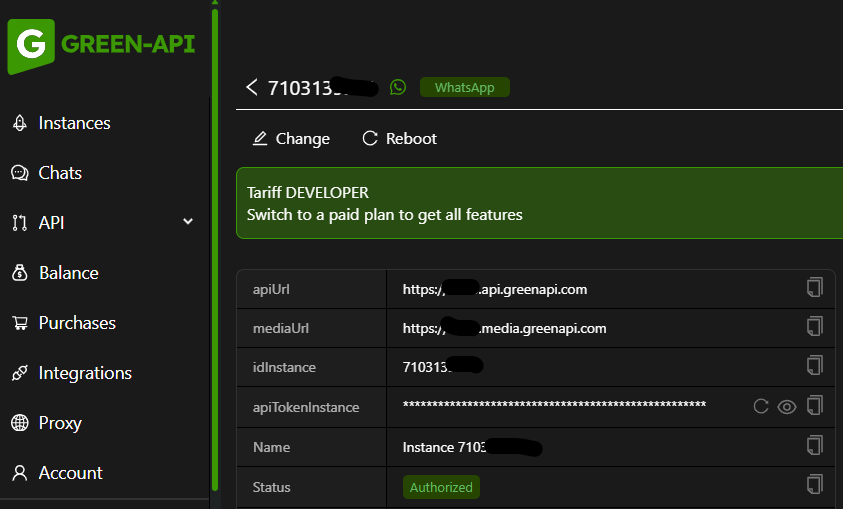Screen dimensions: 843x509
Task: Reboot the instance
Action: click(400, 139)
